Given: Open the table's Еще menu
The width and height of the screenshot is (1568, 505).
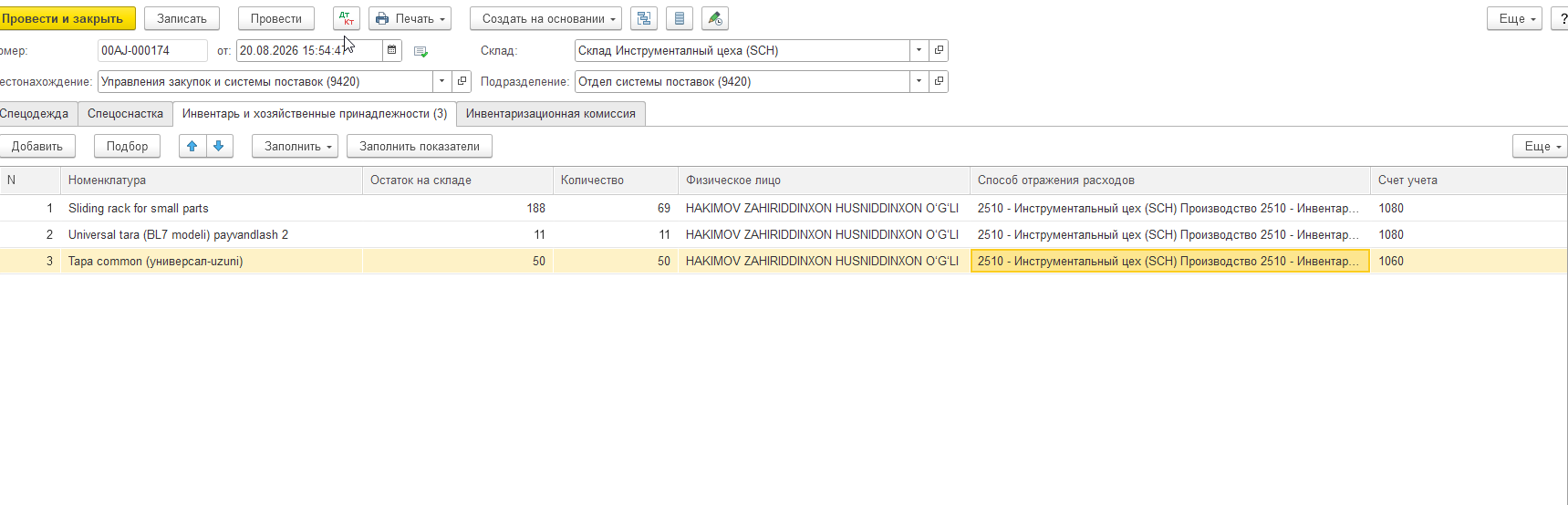Looking at the screenshot, I should (x=1541, y=146).
